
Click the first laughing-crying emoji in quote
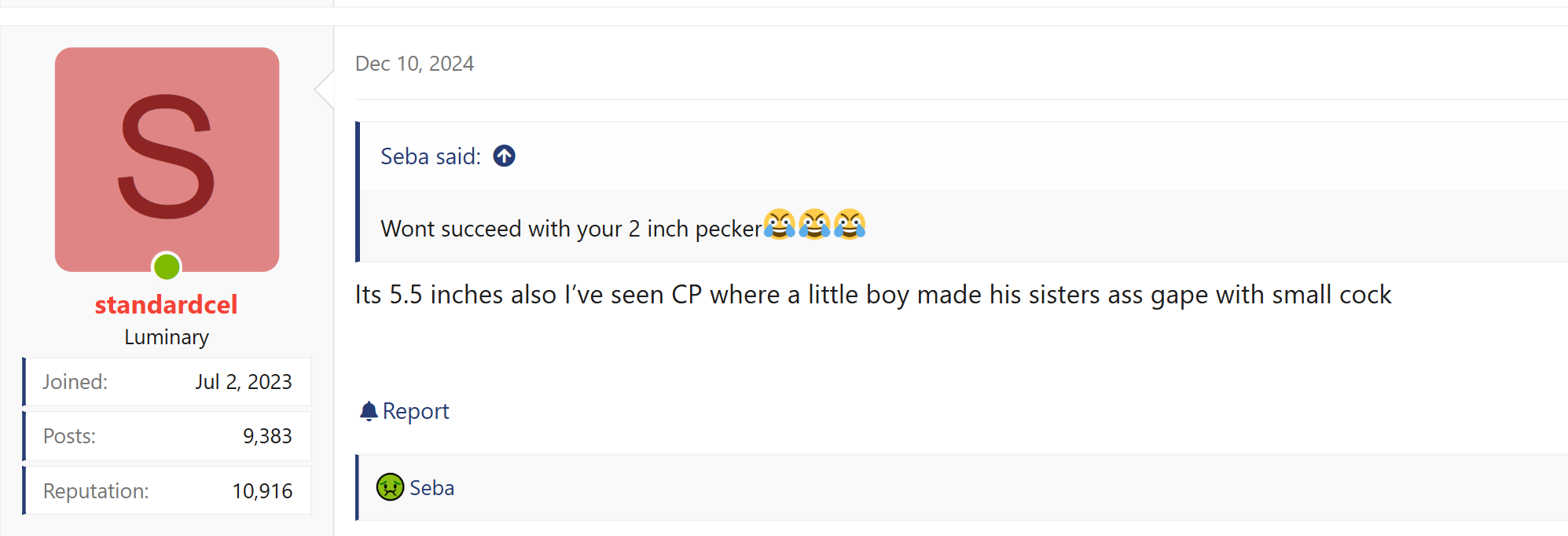coord(779,225)
